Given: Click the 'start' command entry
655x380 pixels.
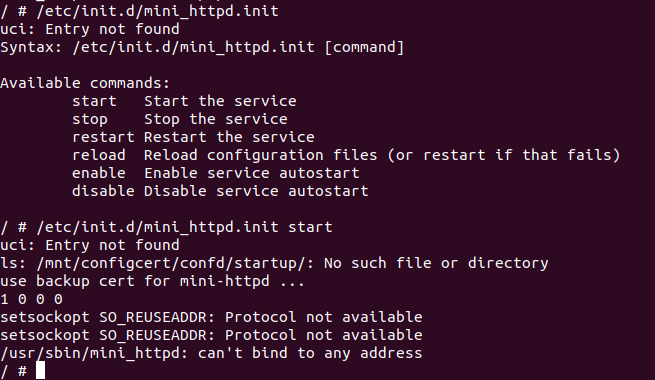Looking at the screenshot, I should tap(94, 101).
